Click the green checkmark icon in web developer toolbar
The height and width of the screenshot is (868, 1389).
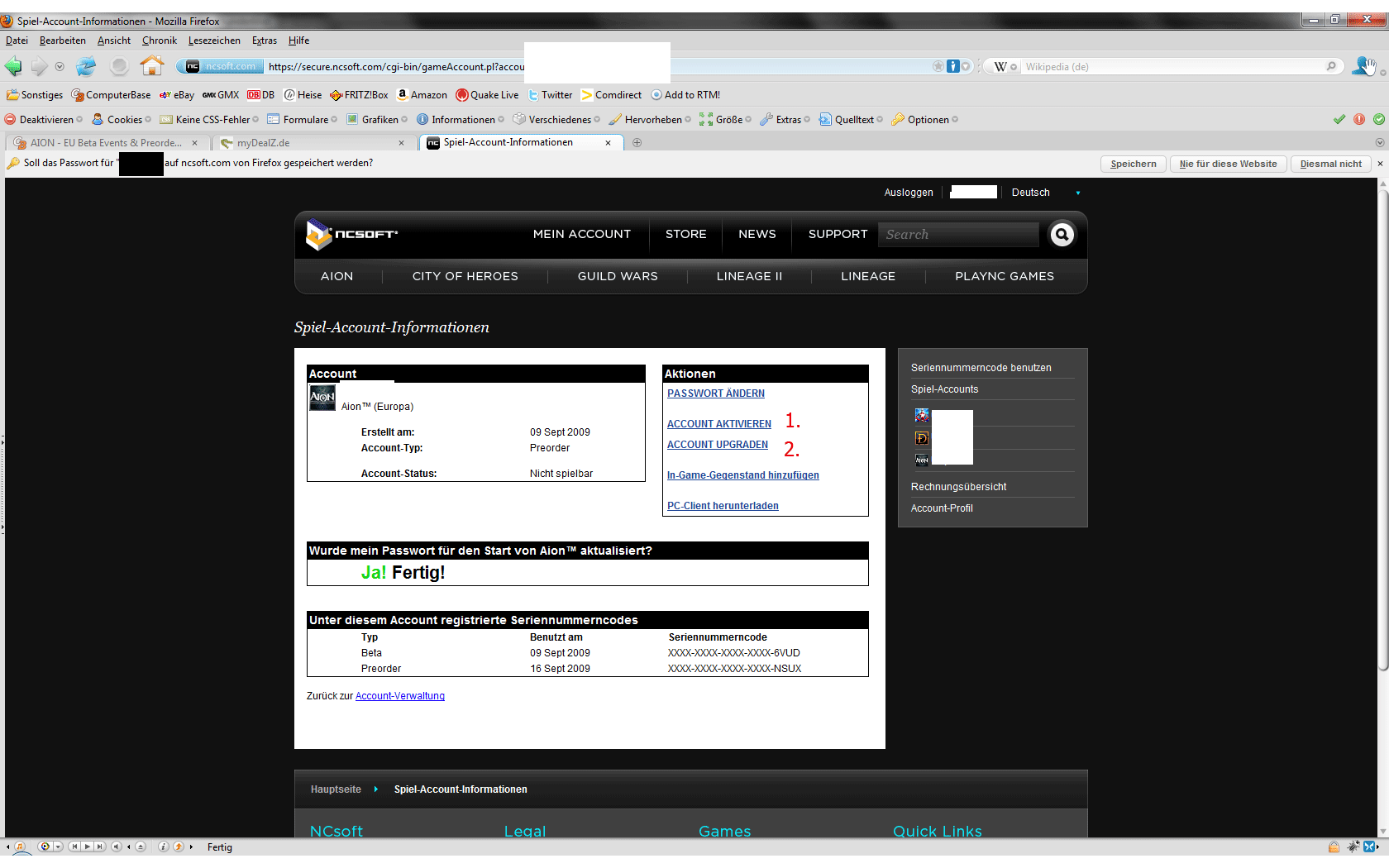(1339, 119)
